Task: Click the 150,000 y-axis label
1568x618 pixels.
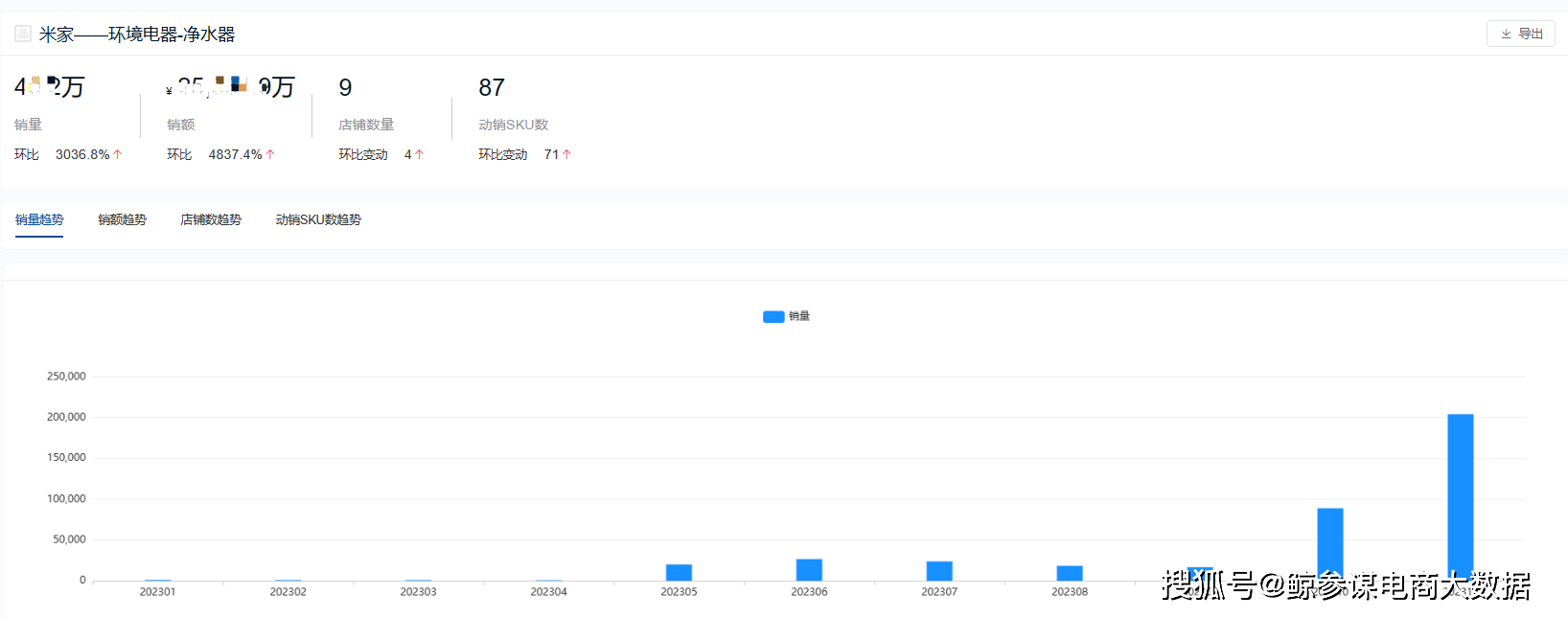Action: [66, 458]
